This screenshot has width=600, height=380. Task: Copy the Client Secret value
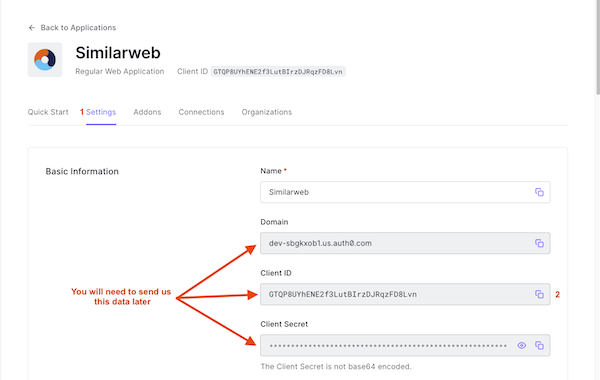[539, 346]
